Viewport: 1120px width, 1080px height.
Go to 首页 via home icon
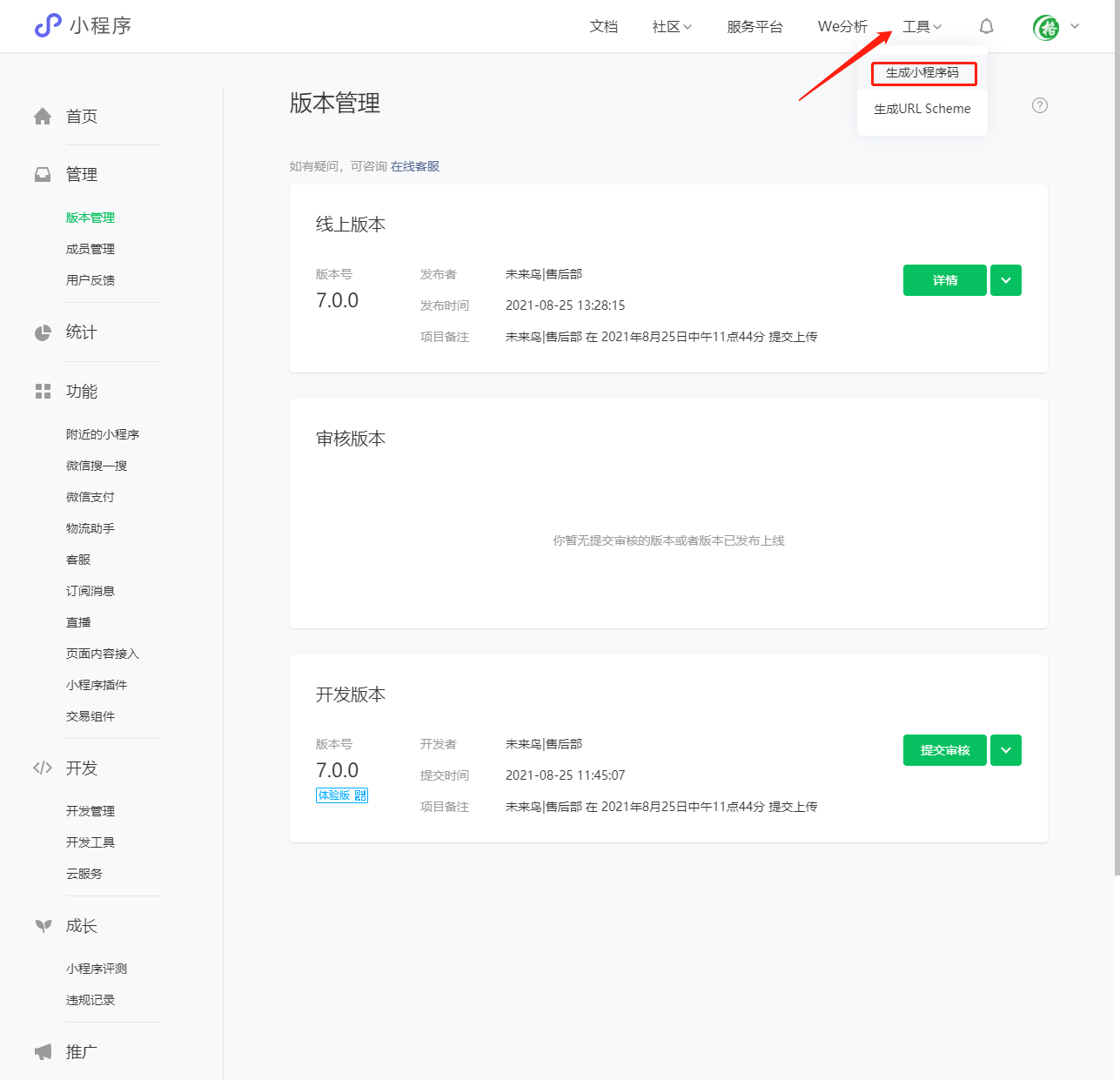pos(43,117)
